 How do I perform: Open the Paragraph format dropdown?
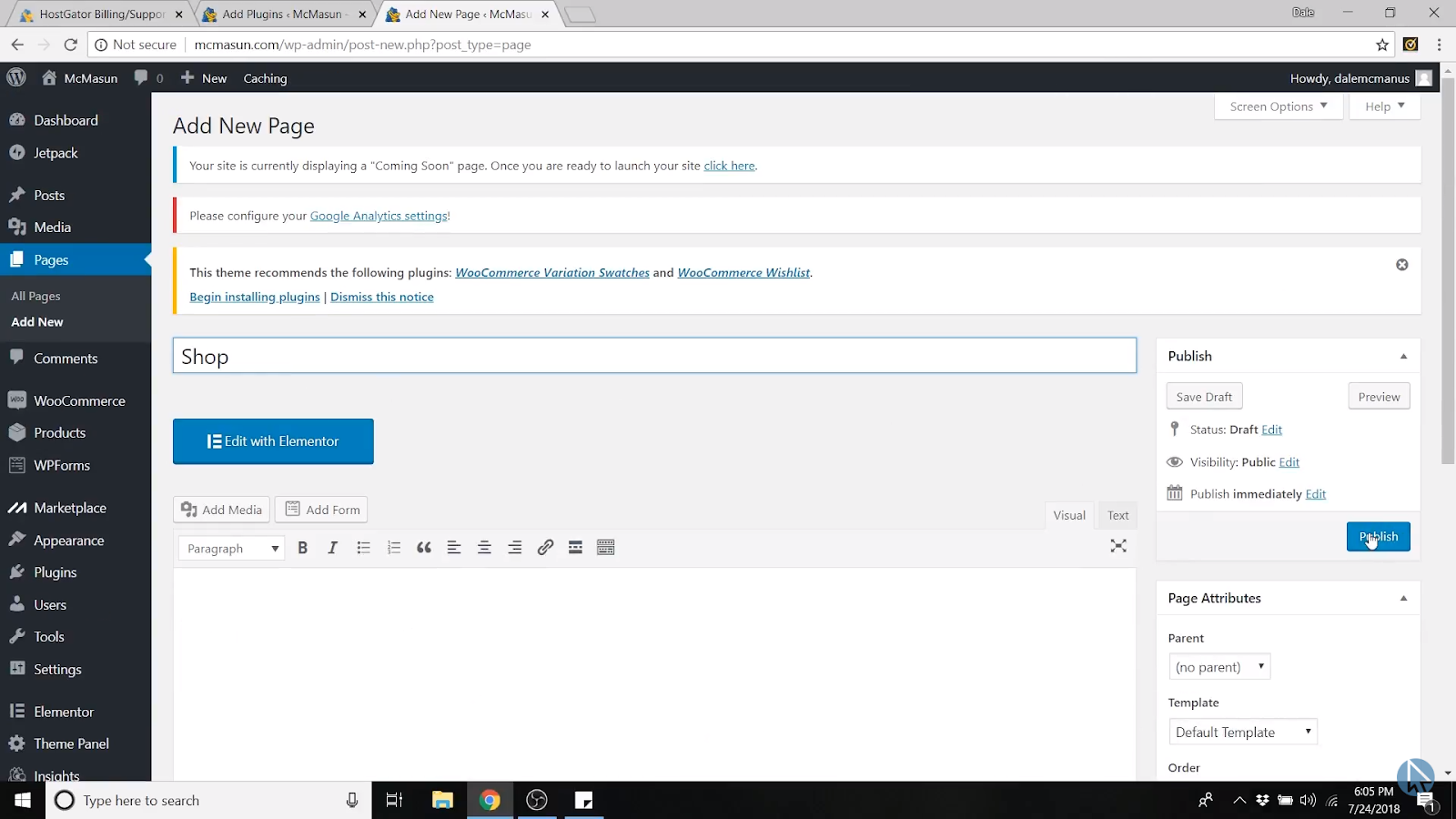232,548
